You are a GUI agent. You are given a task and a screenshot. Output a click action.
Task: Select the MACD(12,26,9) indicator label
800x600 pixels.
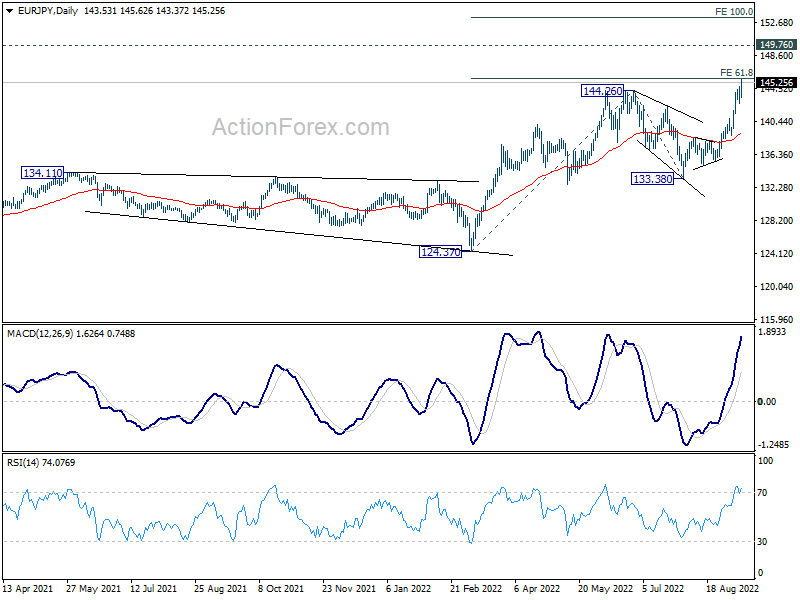(40, 334)
